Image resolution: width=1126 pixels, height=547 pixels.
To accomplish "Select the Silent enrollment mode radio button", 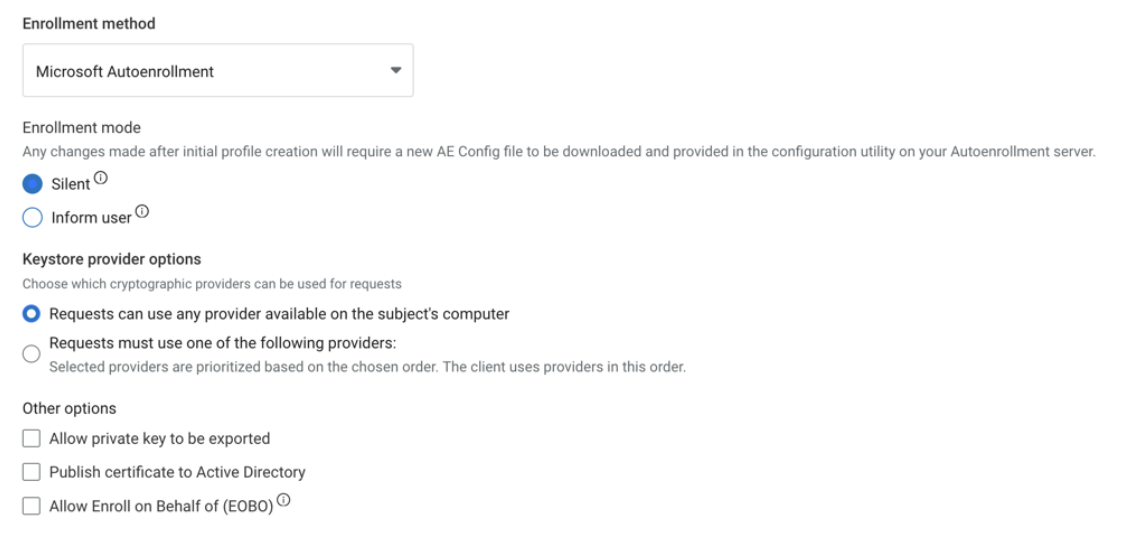I will coord(32,184).
